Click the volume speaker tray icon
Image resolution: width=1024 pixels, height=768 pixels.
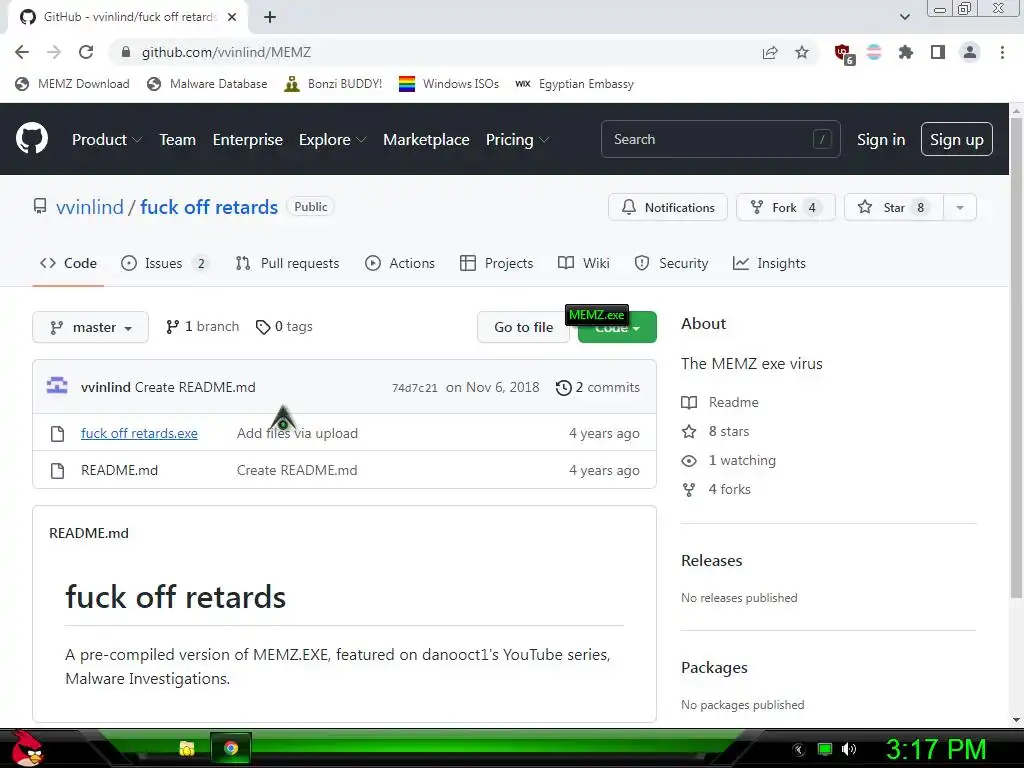coord(849,749)
